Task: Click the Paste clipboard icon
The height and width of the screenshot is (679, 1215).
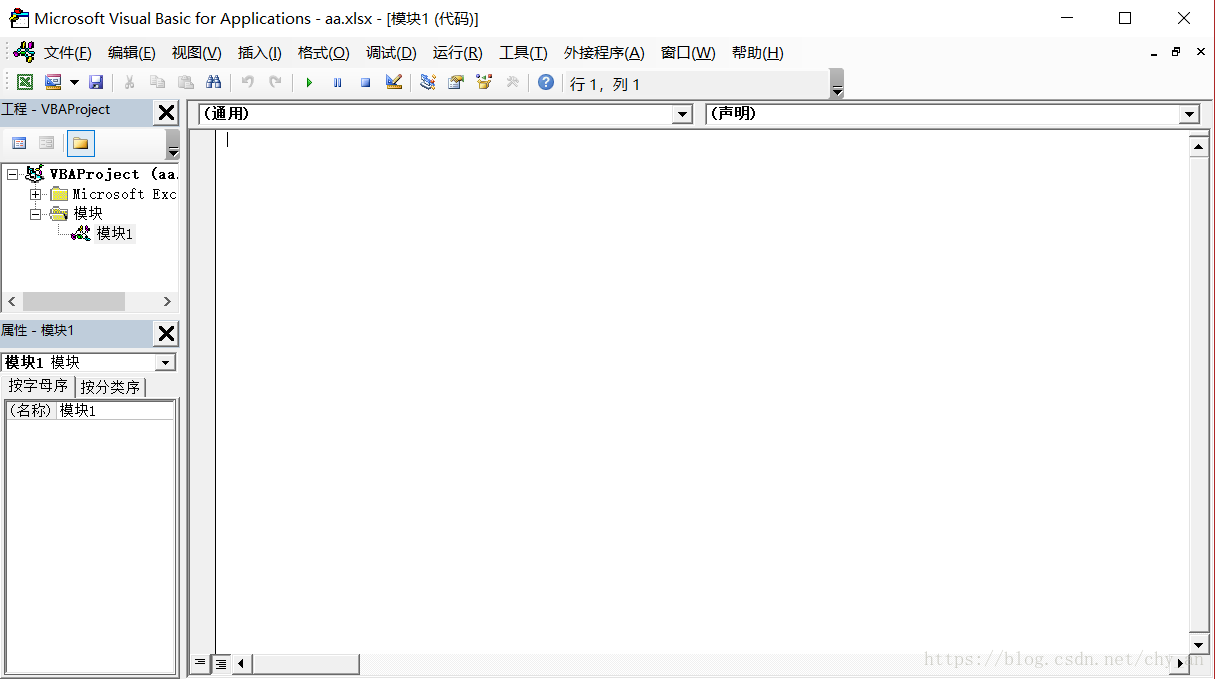Action: pos(185,83)
